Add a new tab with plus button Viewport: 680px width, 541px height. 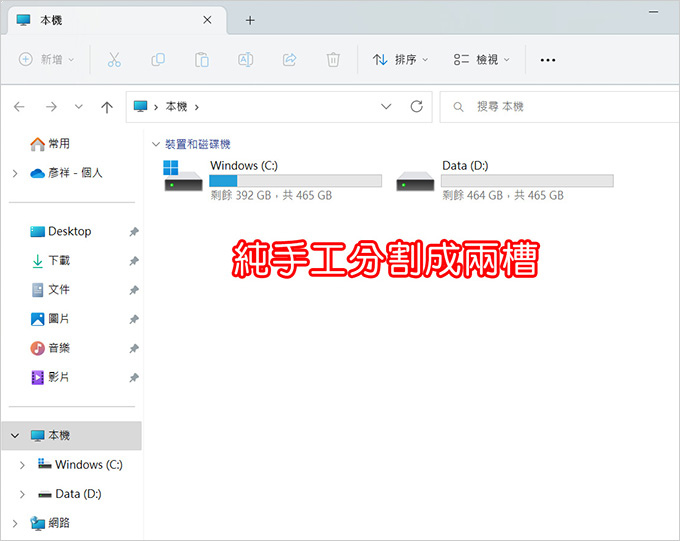coord(250,20)
